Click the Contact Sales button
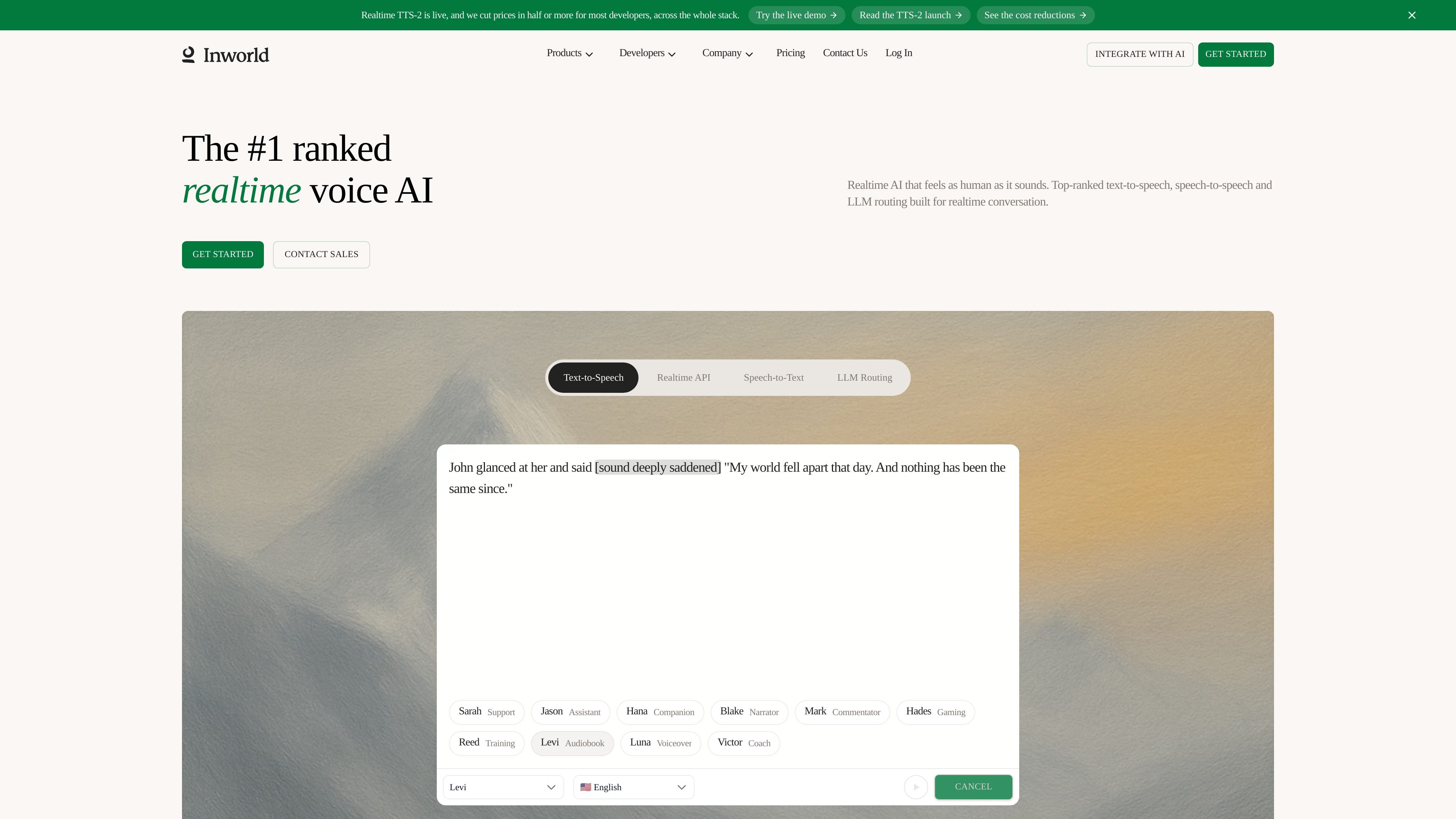The image size is (1456, 819). 322,254
